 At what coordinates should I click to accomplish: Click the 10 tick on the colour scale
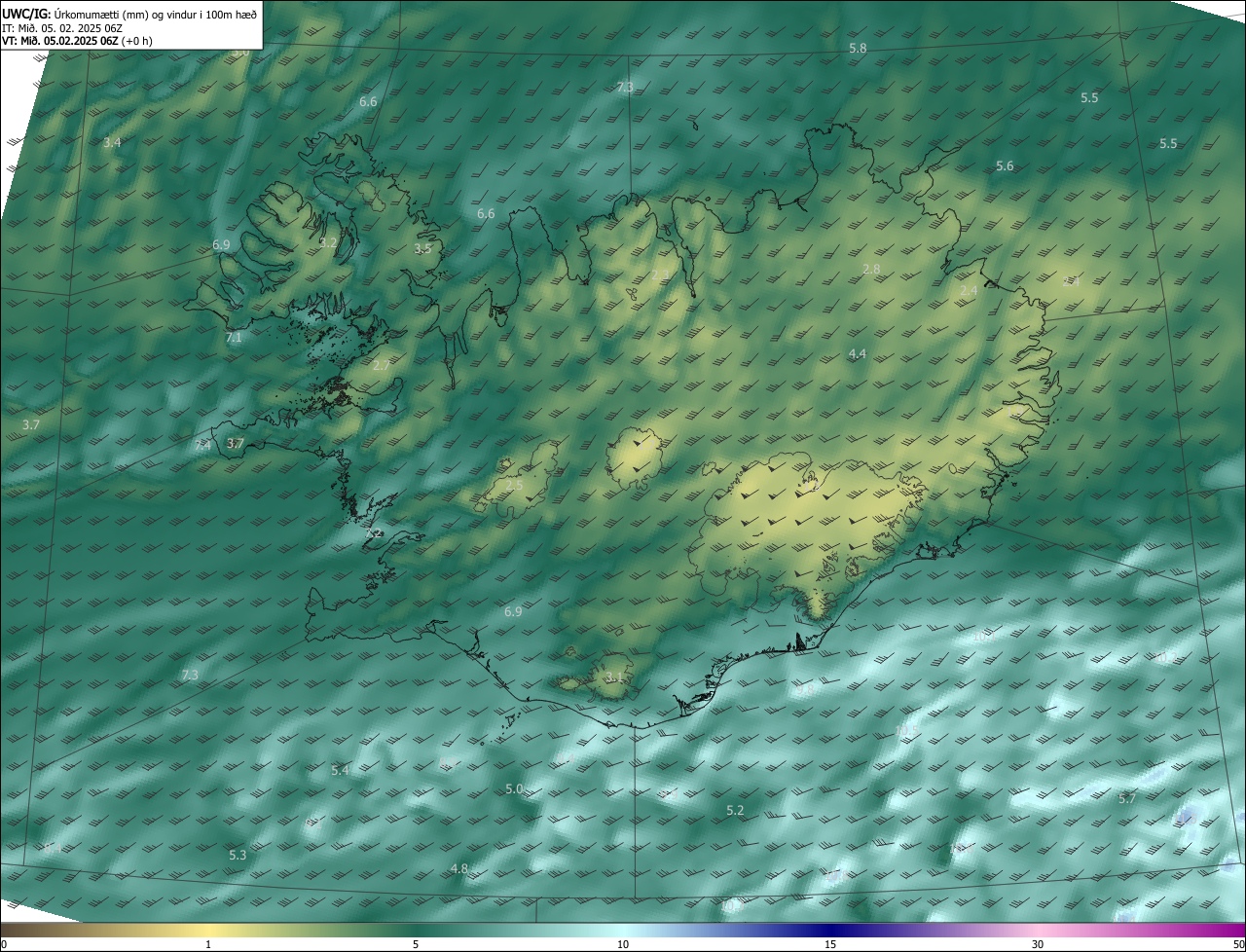click(x=623, y=944)
